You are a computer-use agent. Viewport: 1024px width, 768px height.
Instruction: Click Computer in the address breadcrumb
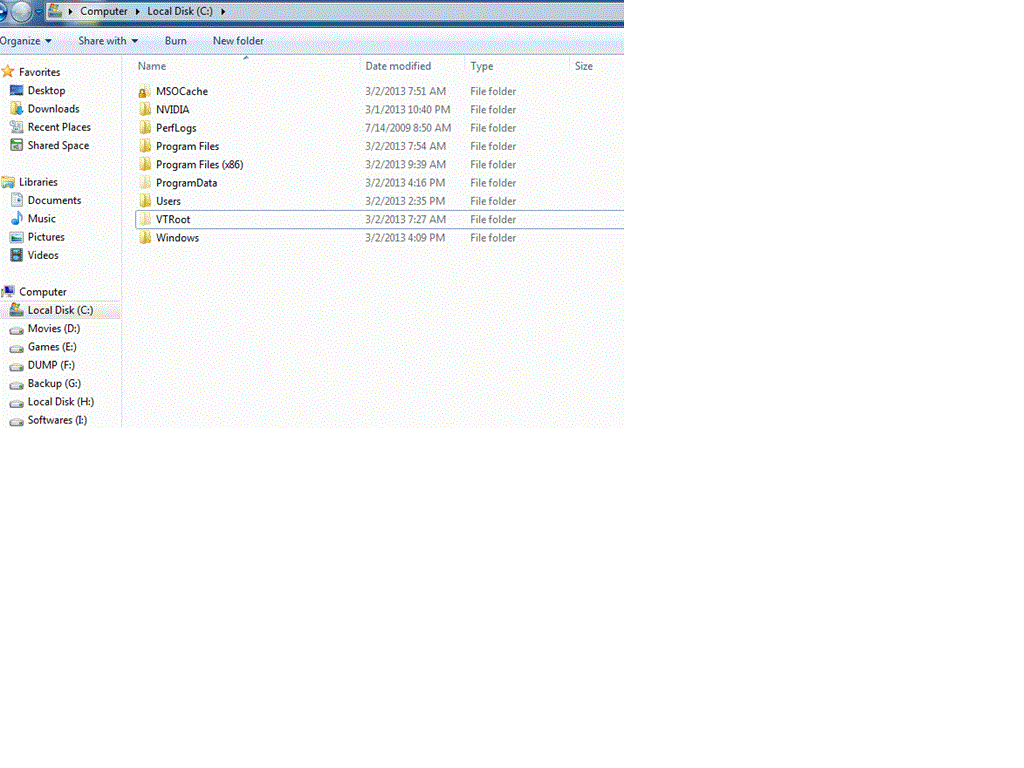(104, 12)
